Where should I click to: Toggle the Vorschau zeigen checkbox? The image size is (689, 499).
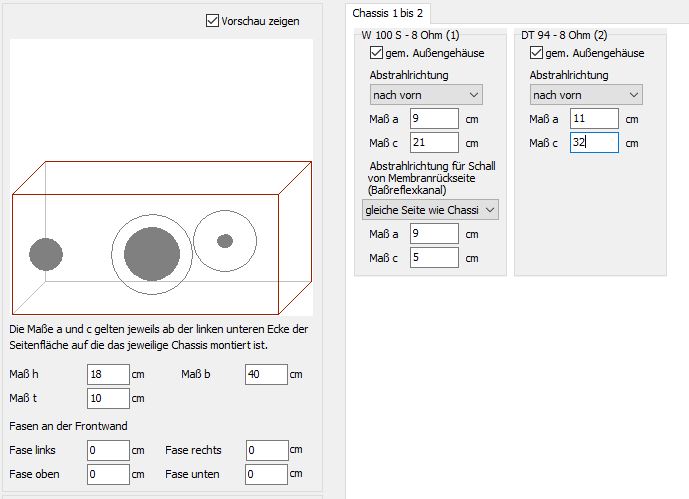point(212,20)
